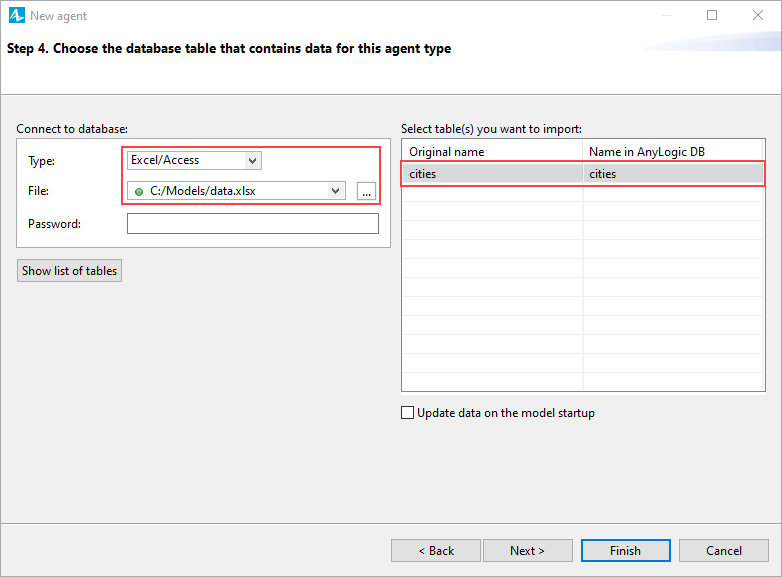Proceed with the Next button
This screenshot has height=577, width=782.
pyautogui.click(x=528, y=551)
